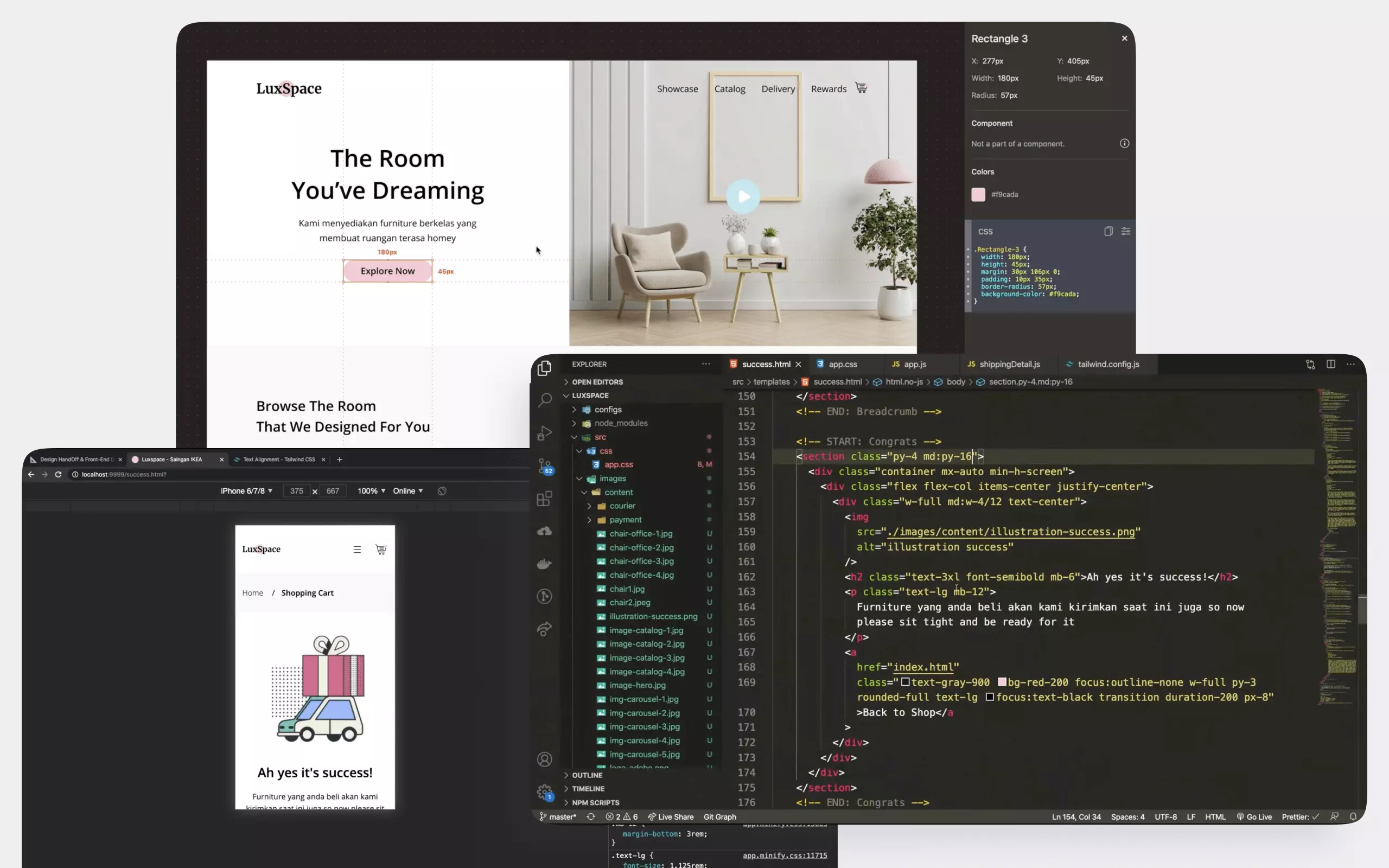The image size is (1389, 868).
Task: Open editor more actions ellipsis
Action: pyautogui.click(x=1350, y=364)
